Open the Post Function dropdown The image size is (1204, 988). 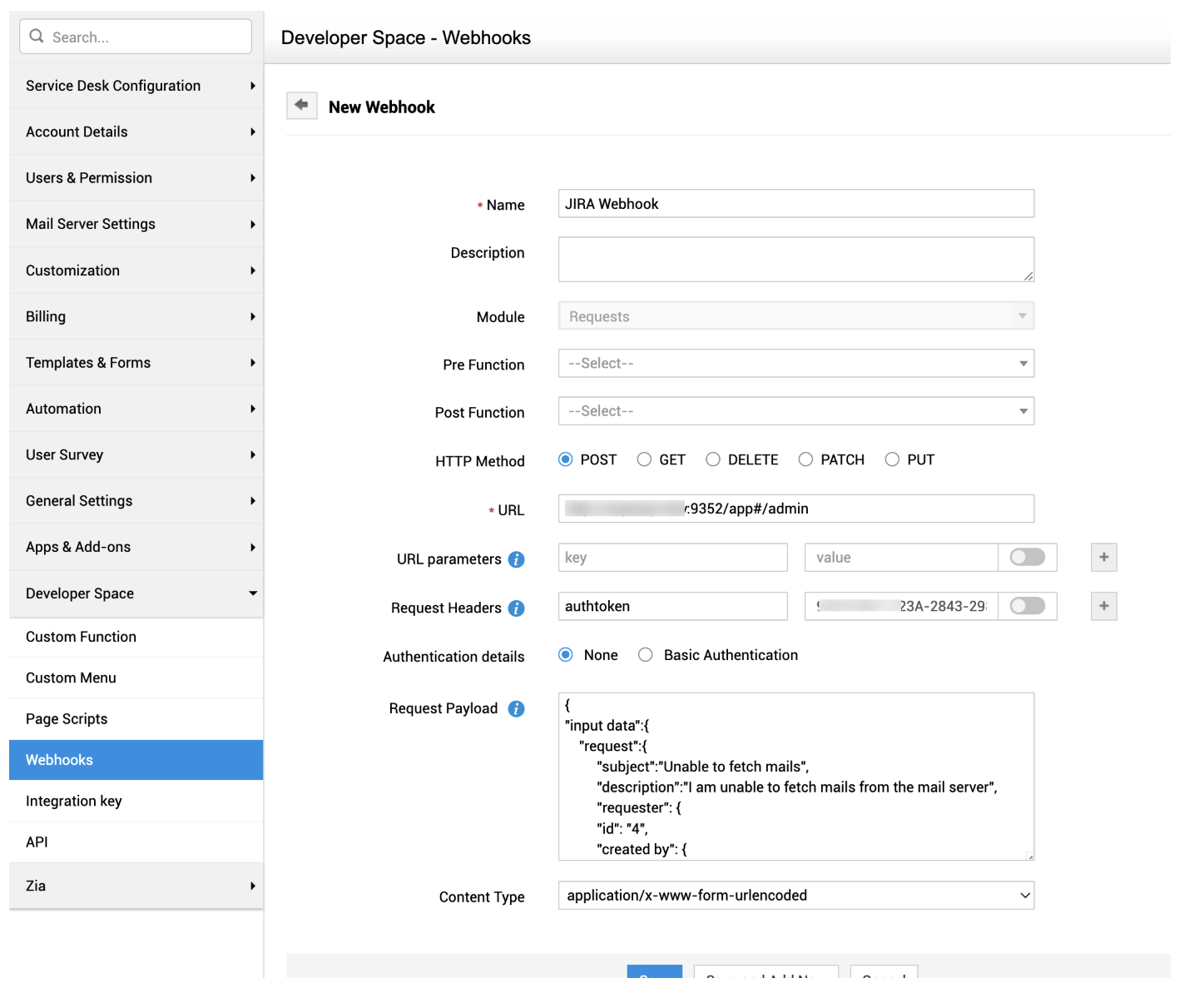795,411
